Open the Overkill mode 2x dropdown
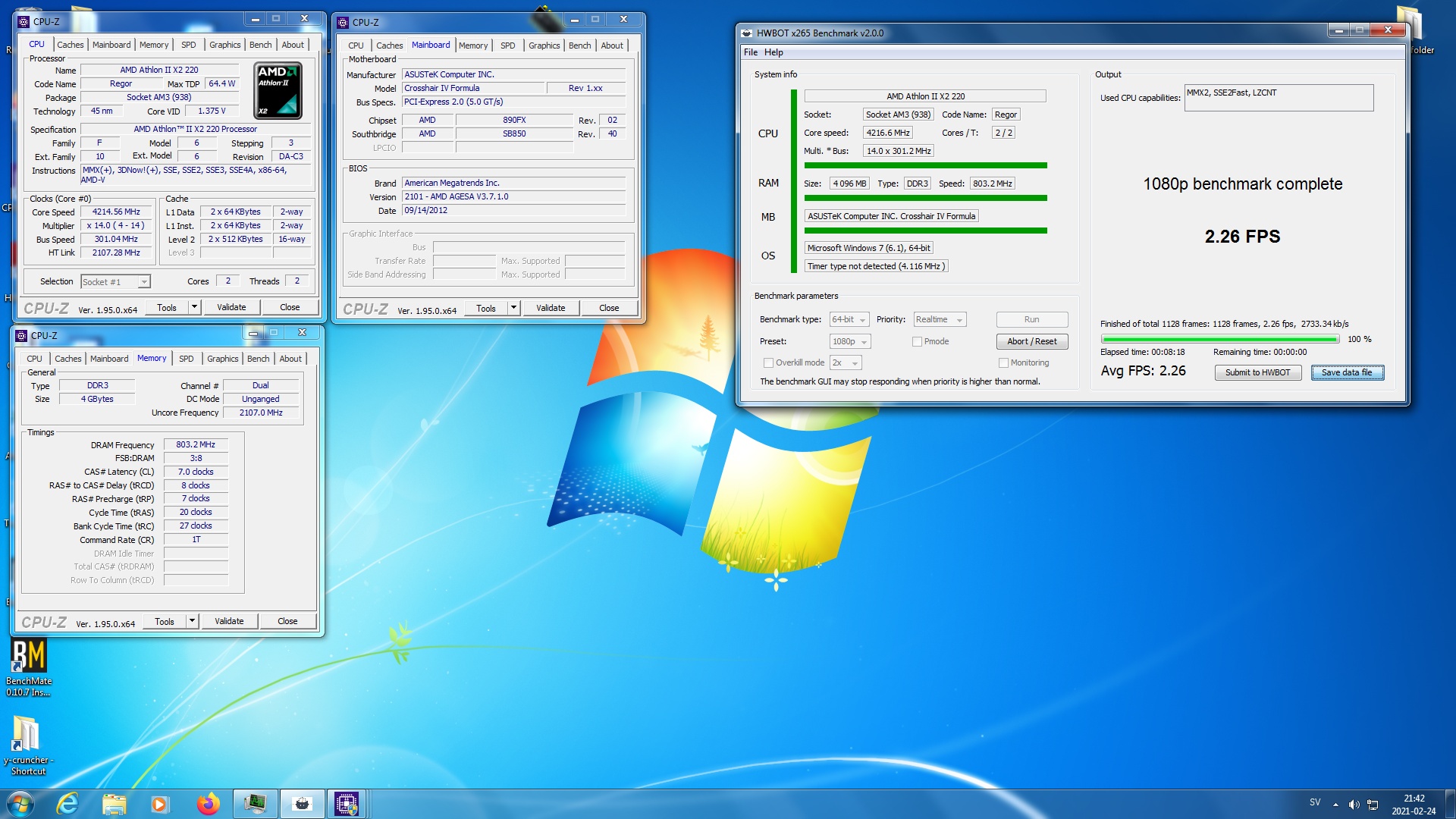Screen dimensions: 1456x819 [846, 362]
